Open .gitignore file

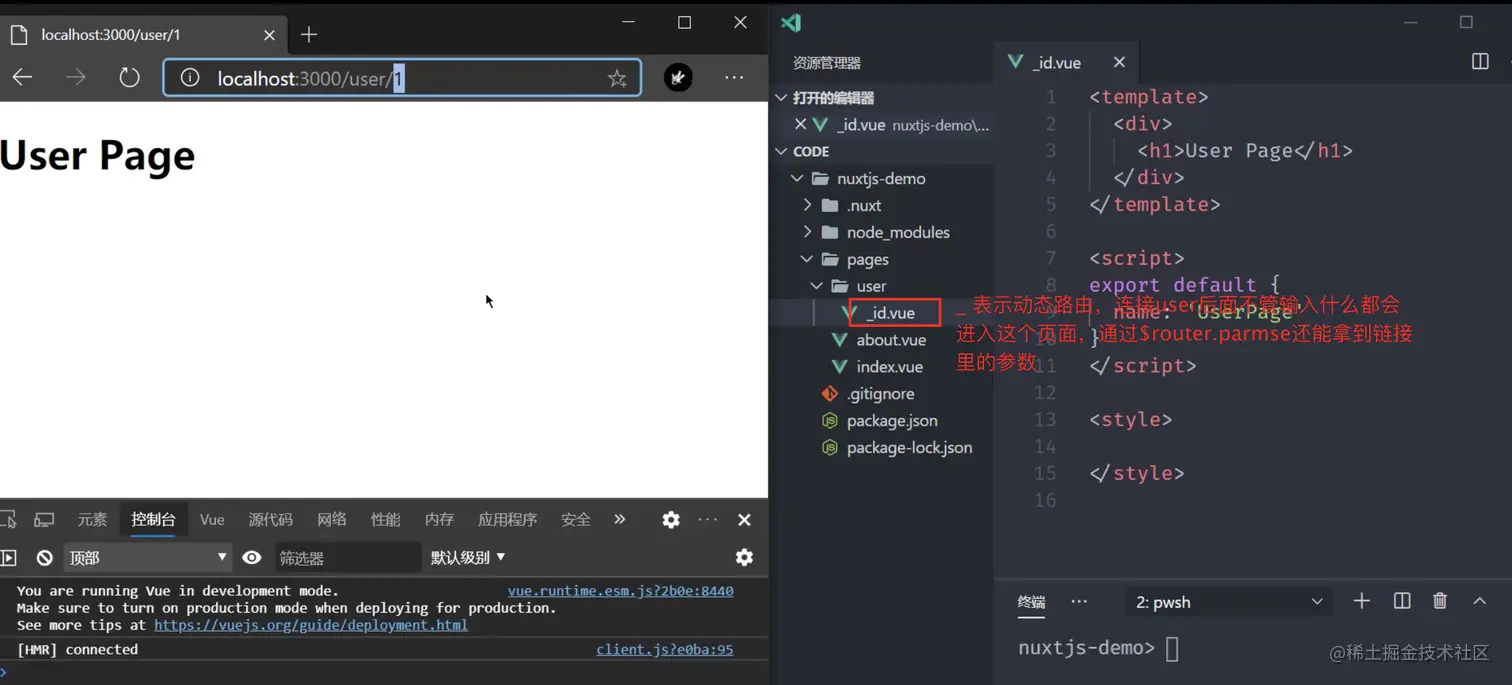(x=880, y=394)
